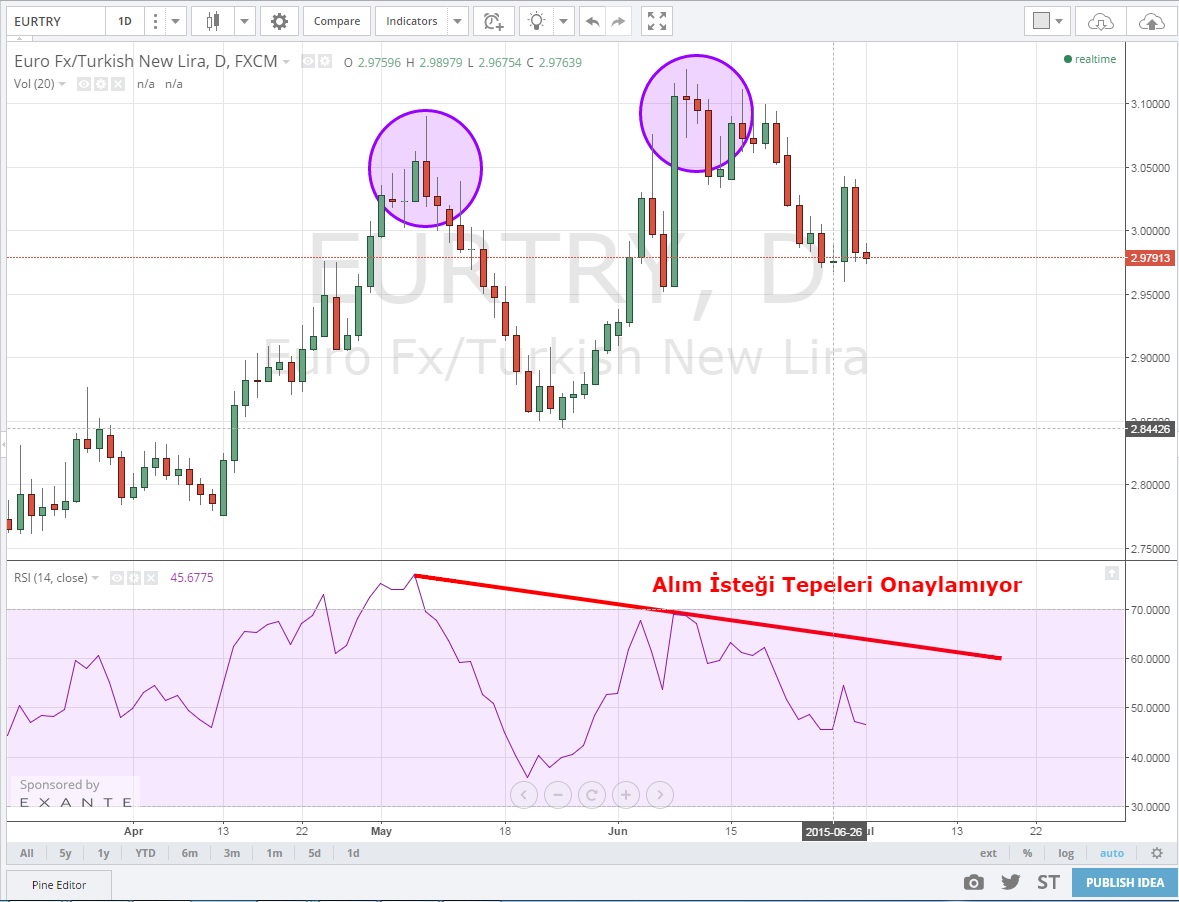1179x902 pixels.
Task: Click the undo arrow in the toolbar
Action: coord(593,21)
